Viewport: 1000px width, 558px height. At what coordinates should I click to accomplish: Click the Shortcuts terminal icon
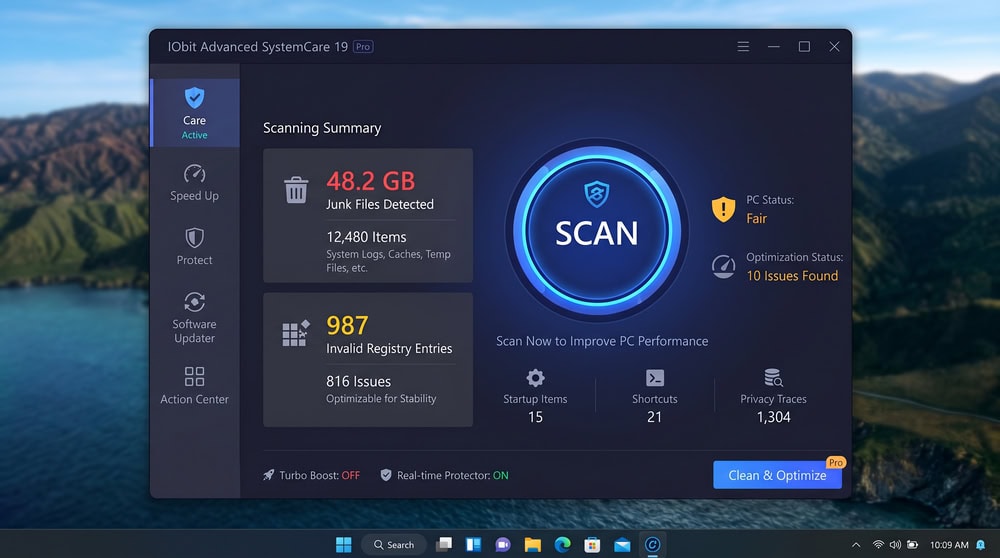click(x=654, y=378)
